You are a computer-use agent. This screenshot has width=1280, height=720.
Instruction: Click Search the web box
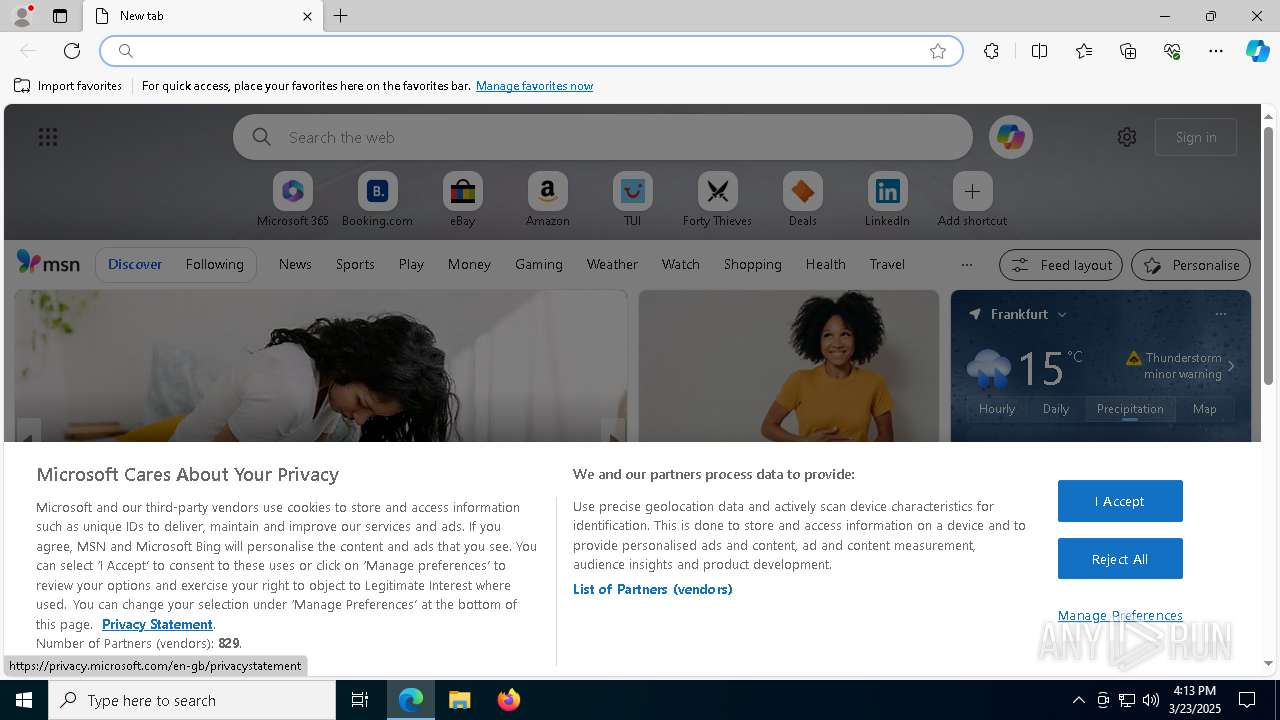(603, 137)
